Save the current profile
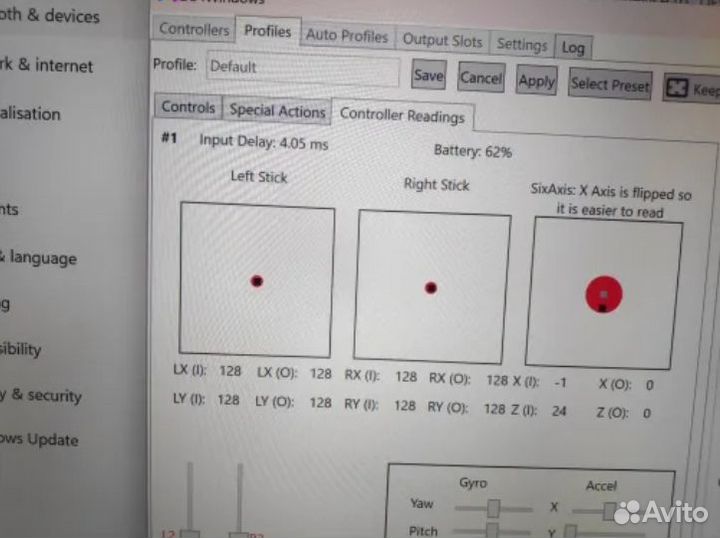720x538 pixels. (x=428, y=75)
